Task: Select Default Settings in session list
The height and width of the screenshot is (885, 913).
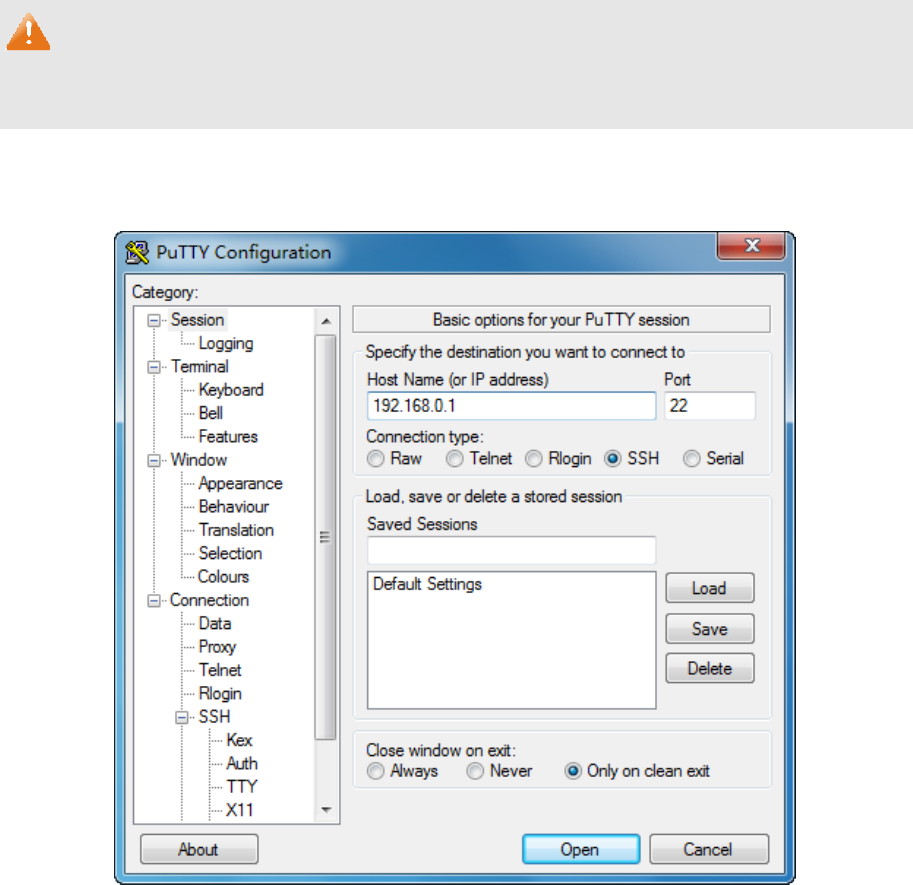Action: [x=427, y=584]
